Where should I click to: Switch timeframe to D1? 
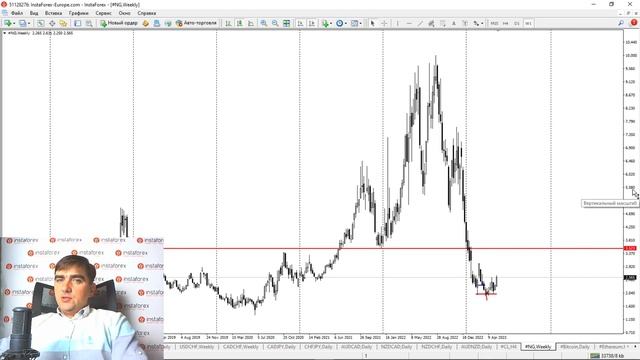coord(517,23)
